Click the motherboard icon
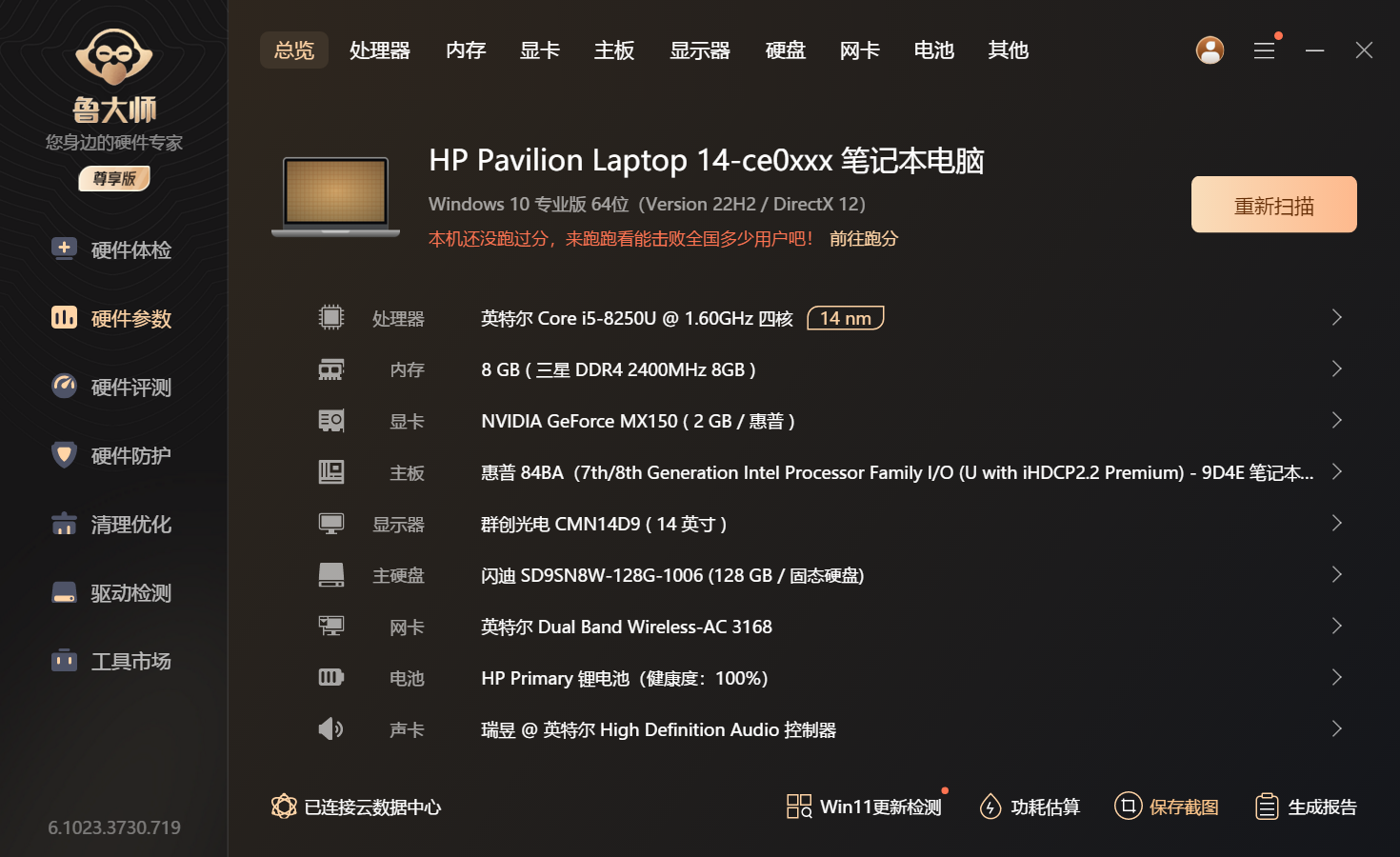The width and height of the screenshot is (1400, 857). click(x=331, y=471)
